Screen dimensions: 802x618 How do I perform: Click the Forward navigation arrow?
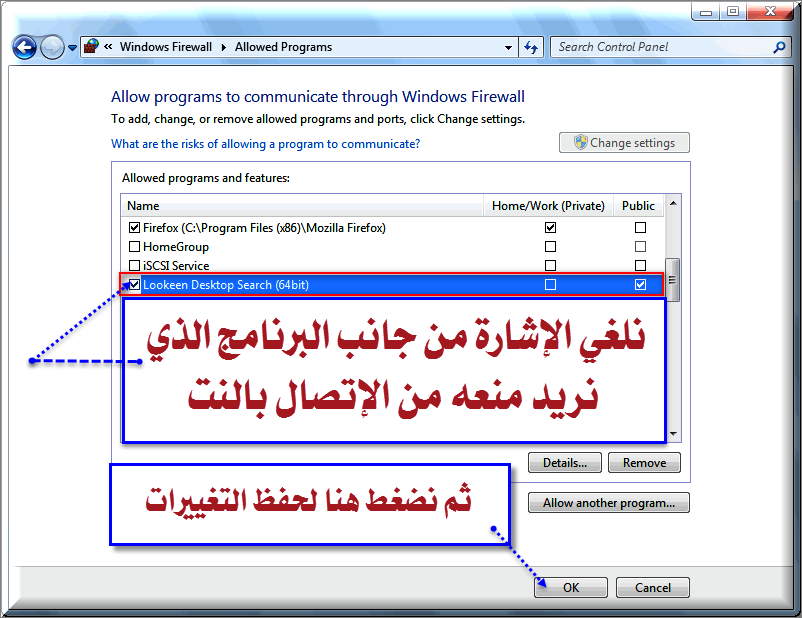[x=52, y=48]
